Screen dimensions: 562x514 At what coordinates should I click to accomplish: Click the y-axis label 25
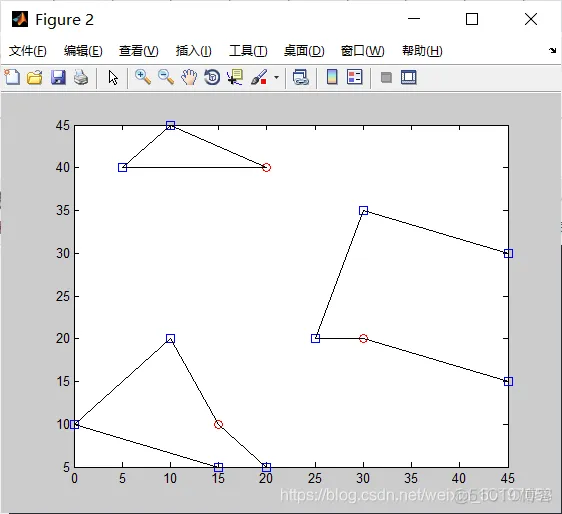click(63, 296)
